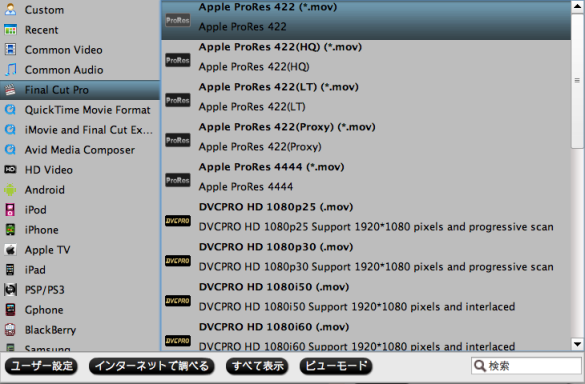Choose the Common Audio category
The image size is (585, 384).
point(80,70)
